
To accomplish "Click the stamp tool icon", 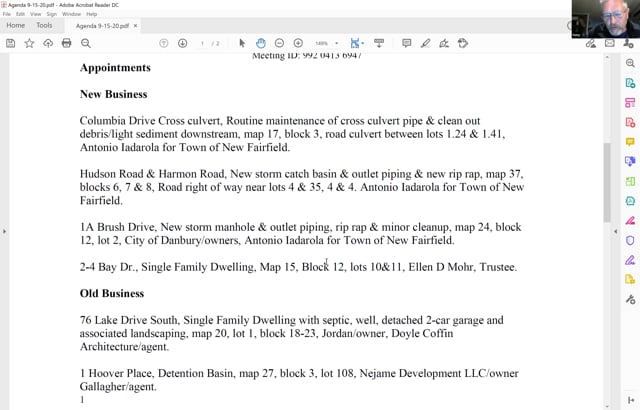I will pyautogui.click(x=463, y=43).
